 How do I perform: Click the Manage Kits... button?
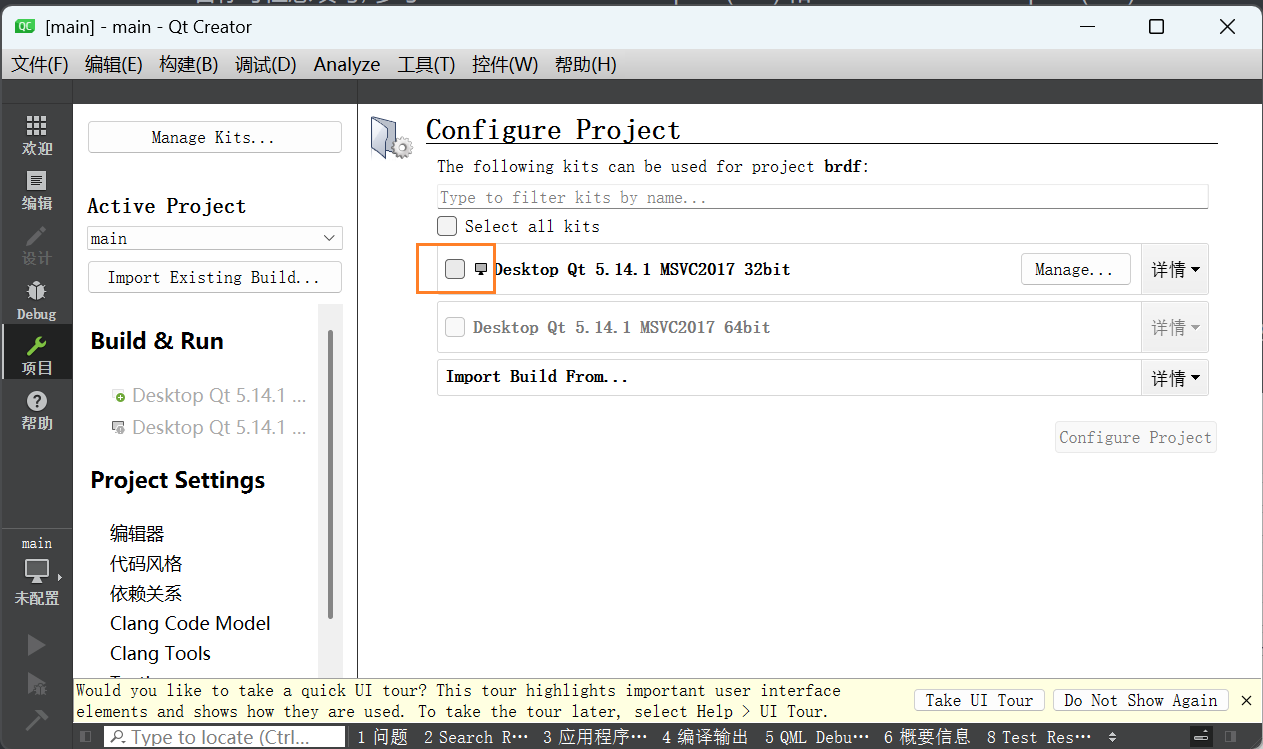[x=214, y=137]
